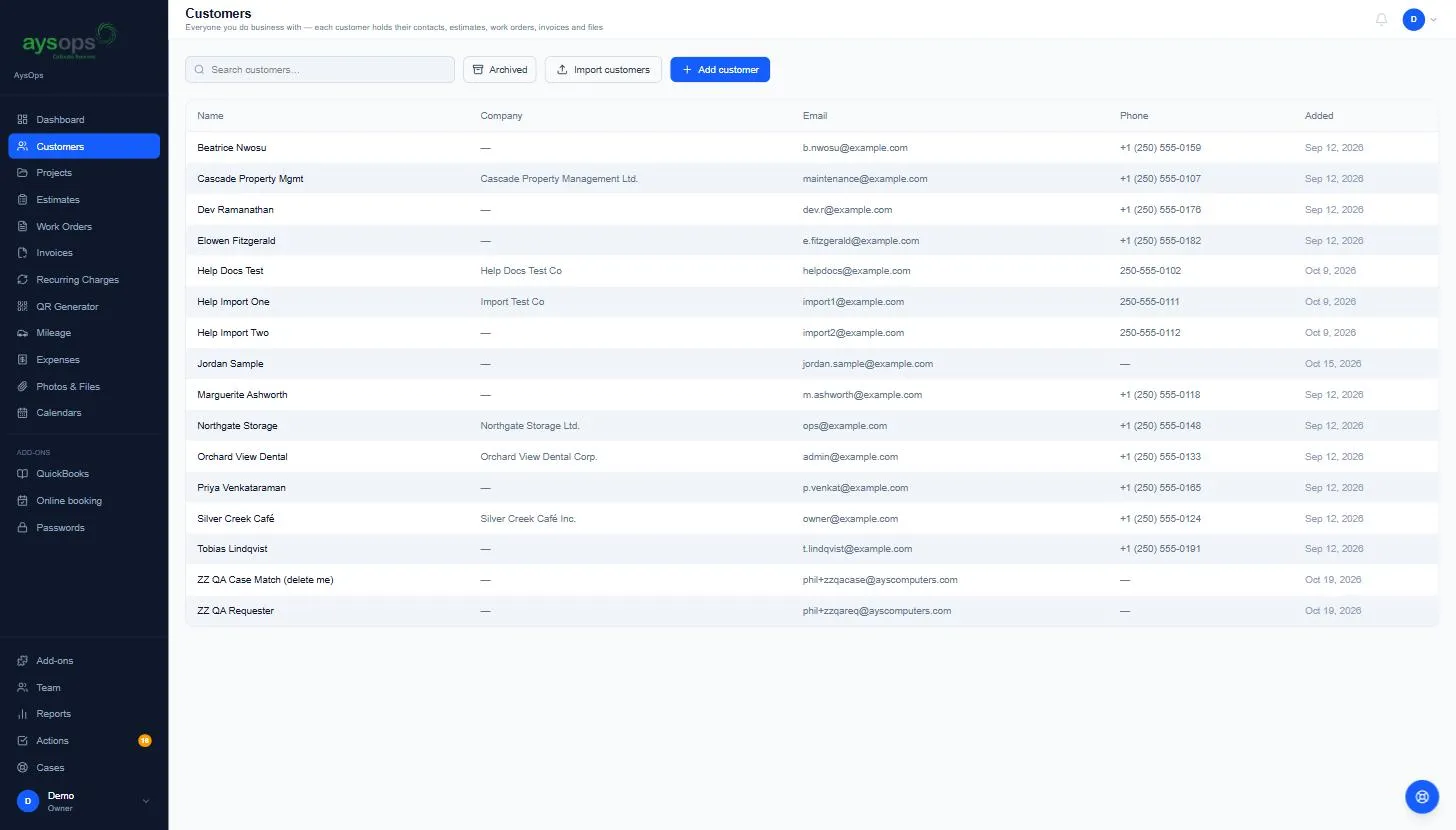Open the Reports page
This screenshot has height=830, width=1456.
click(x=84, y=714)
